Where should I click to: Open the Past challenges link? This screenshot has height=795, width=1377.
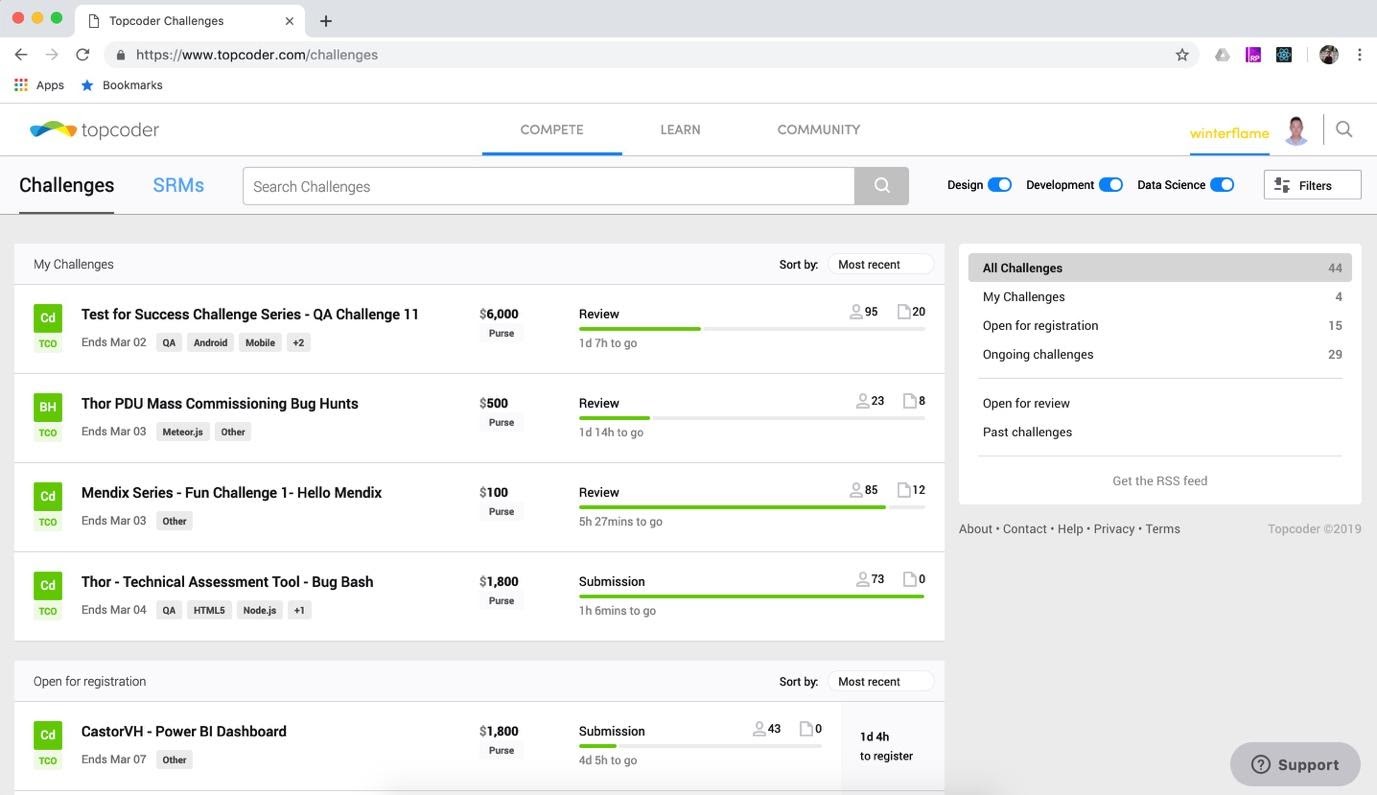(x=1027, y=432)
